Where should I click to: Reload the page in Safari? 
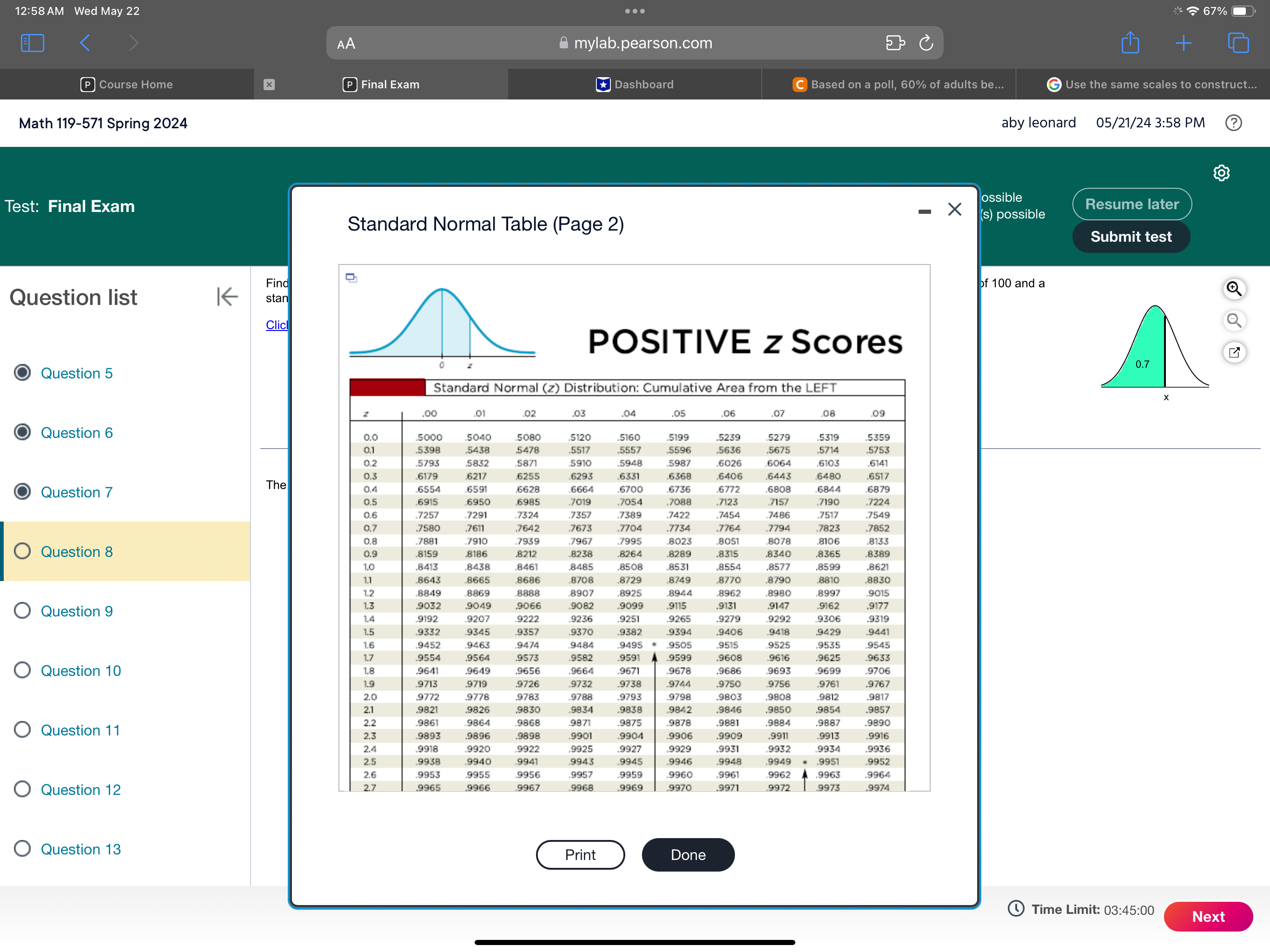[x=926, y=43]
